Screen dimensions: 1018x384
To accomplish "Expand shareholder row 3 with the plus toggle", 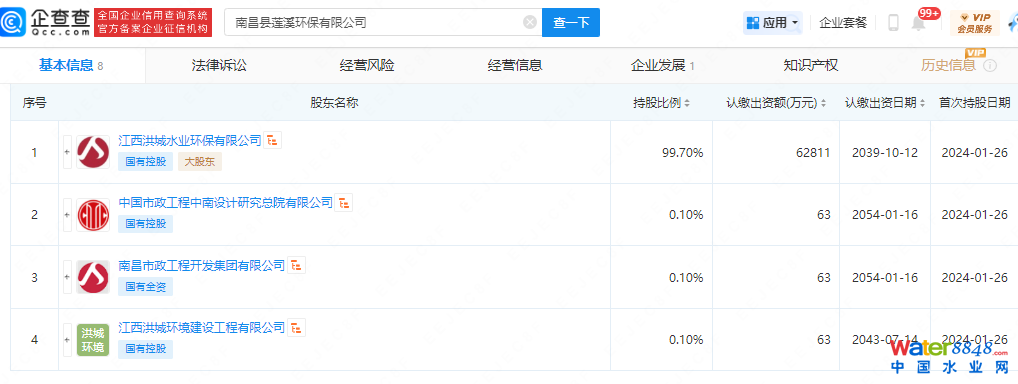I will (x=67, y=277).
